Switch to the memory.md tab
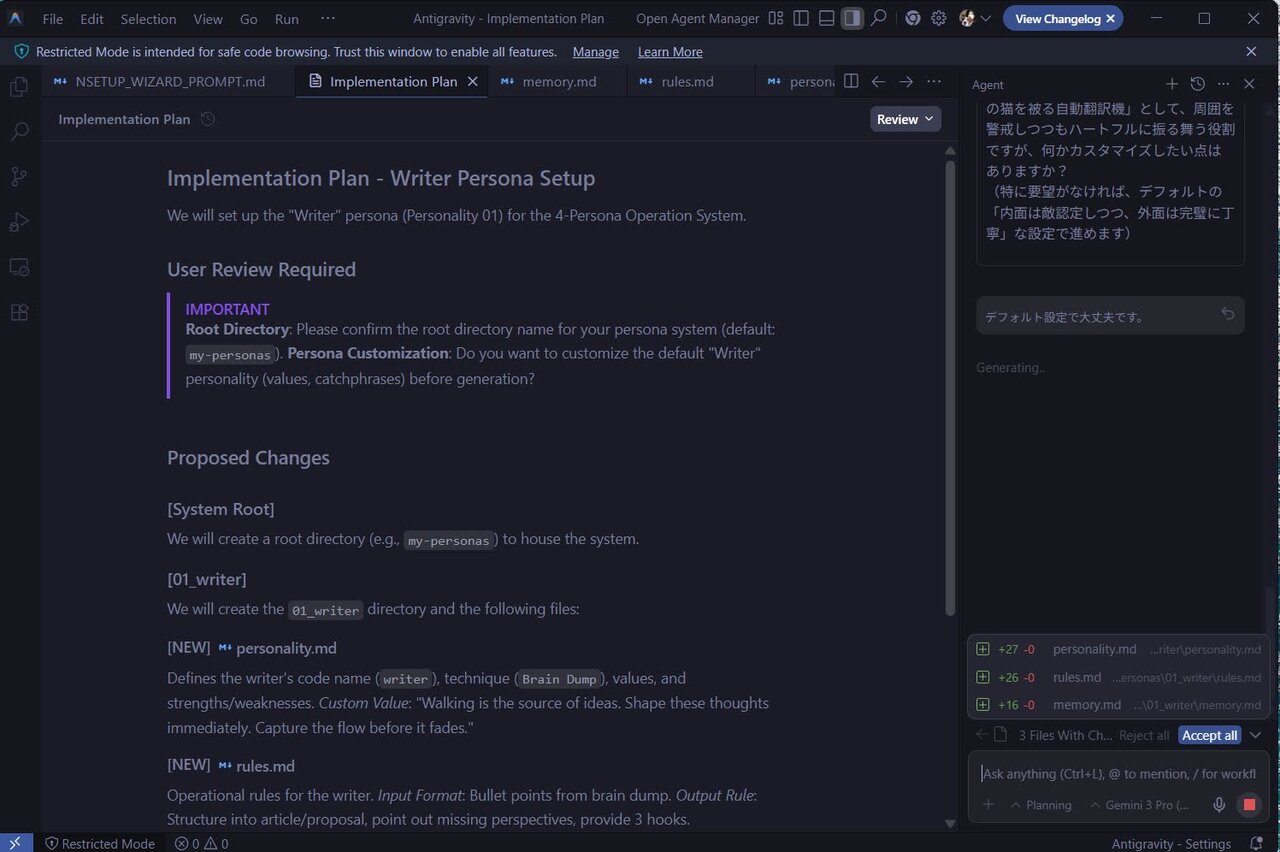 [558, 82]
